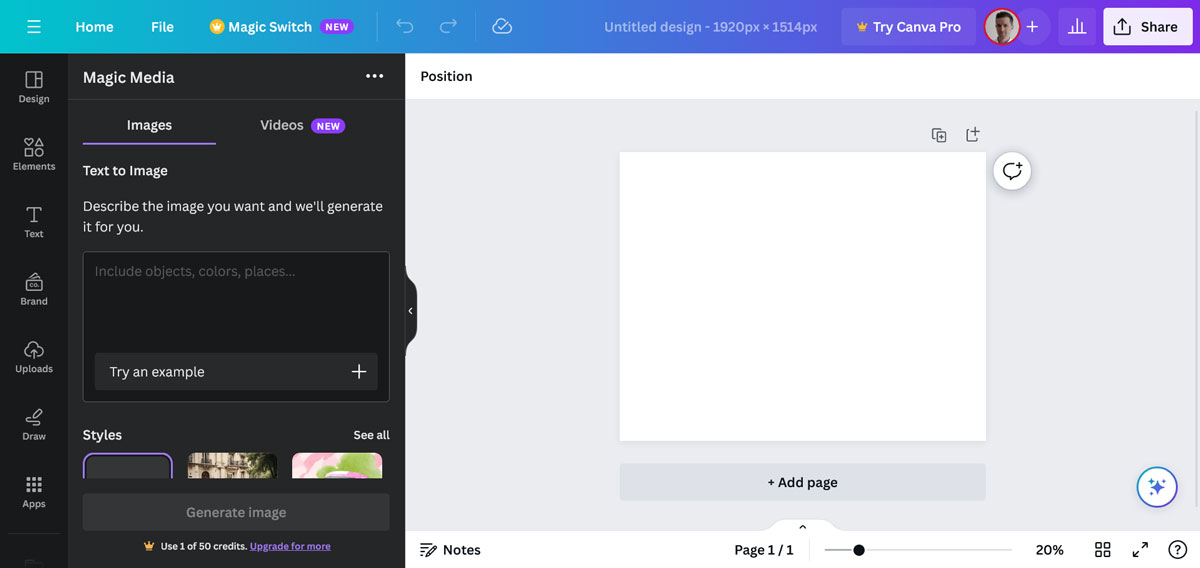Switch to the Images tab
The width and height of the screenshot is (1200, 568).
coord(149,125)
